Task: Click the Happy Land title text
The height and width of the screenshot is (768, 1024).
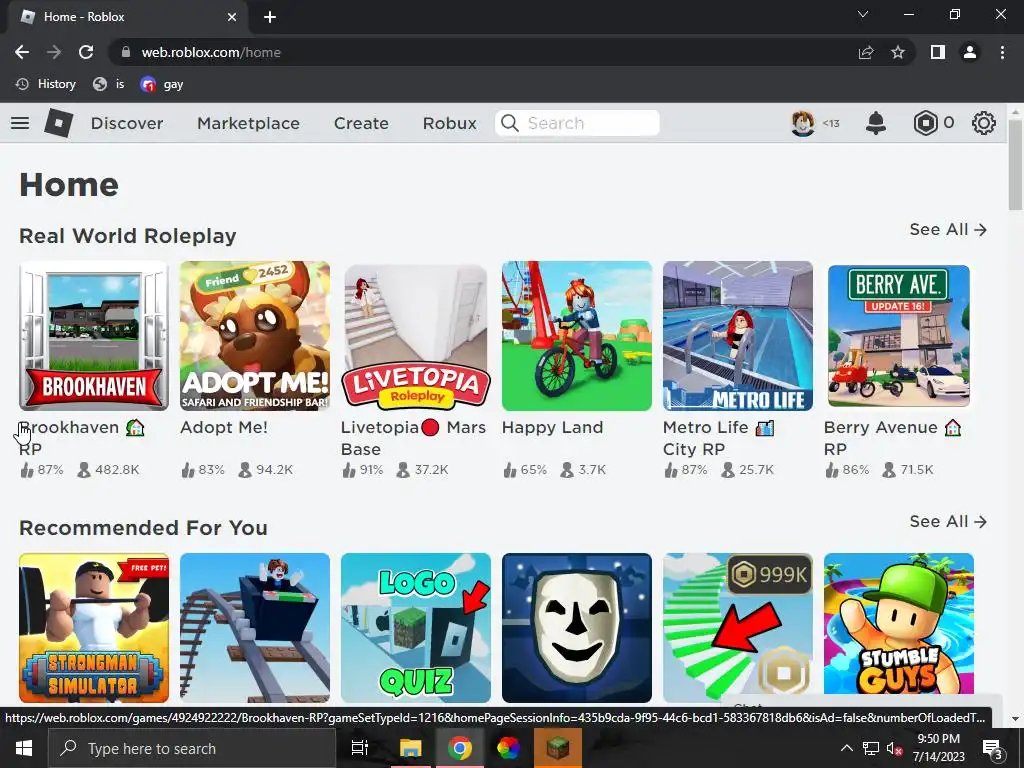Action: pos(552,428)
